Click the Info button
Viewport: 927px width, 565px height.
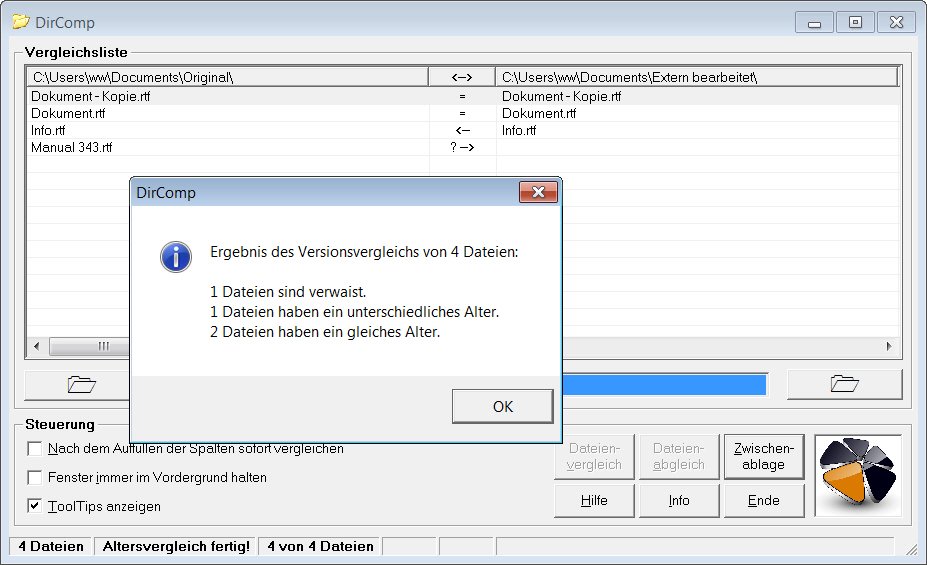(x=679, y=500)
